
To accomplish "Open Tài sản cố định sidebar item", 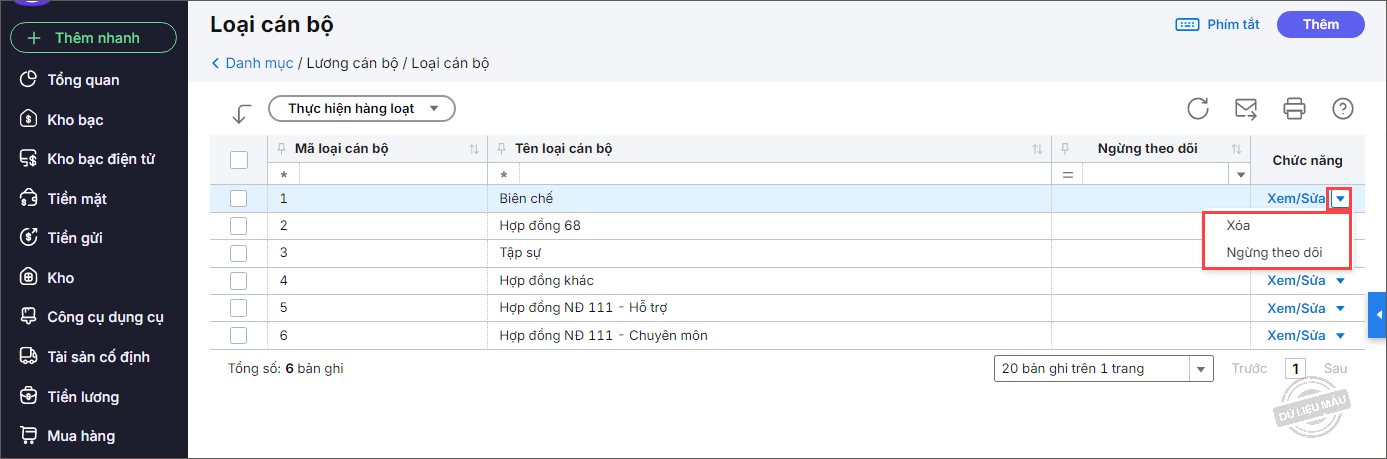I will (98, 357).
